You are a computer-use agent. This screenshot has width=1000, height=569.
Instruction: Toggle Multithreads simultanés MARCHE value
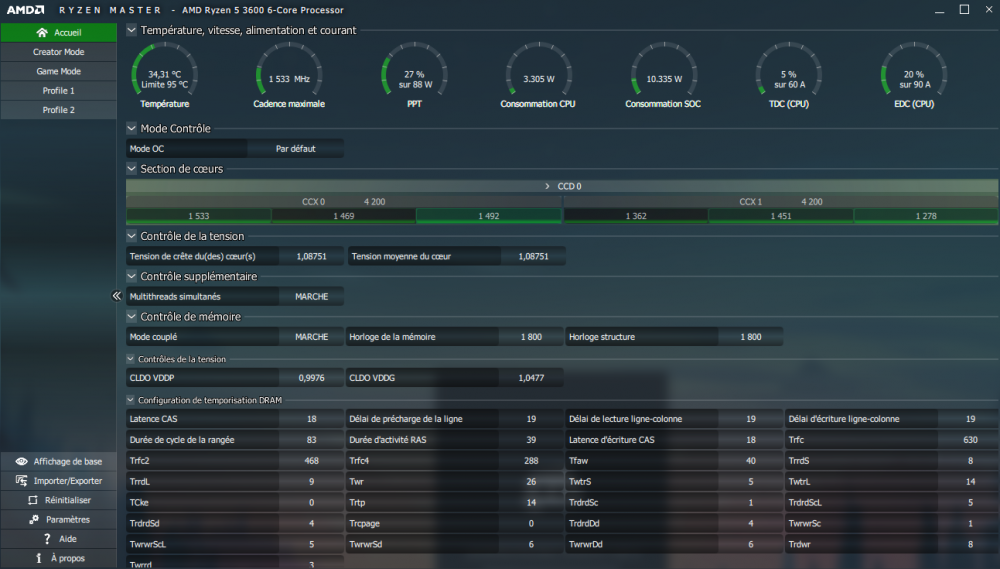pos(311,297)
